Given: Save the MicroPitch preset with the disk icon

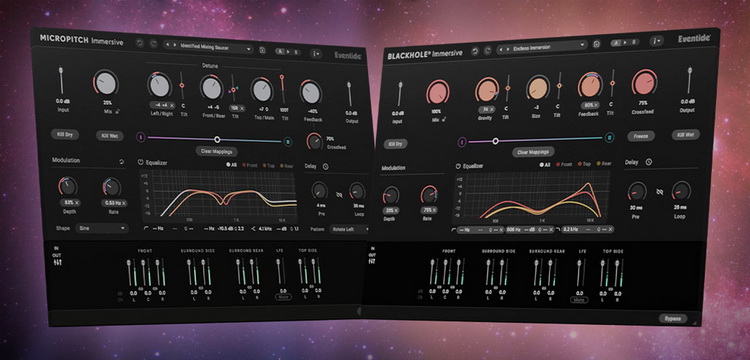Looking at the screenshot, I should 262,50.
